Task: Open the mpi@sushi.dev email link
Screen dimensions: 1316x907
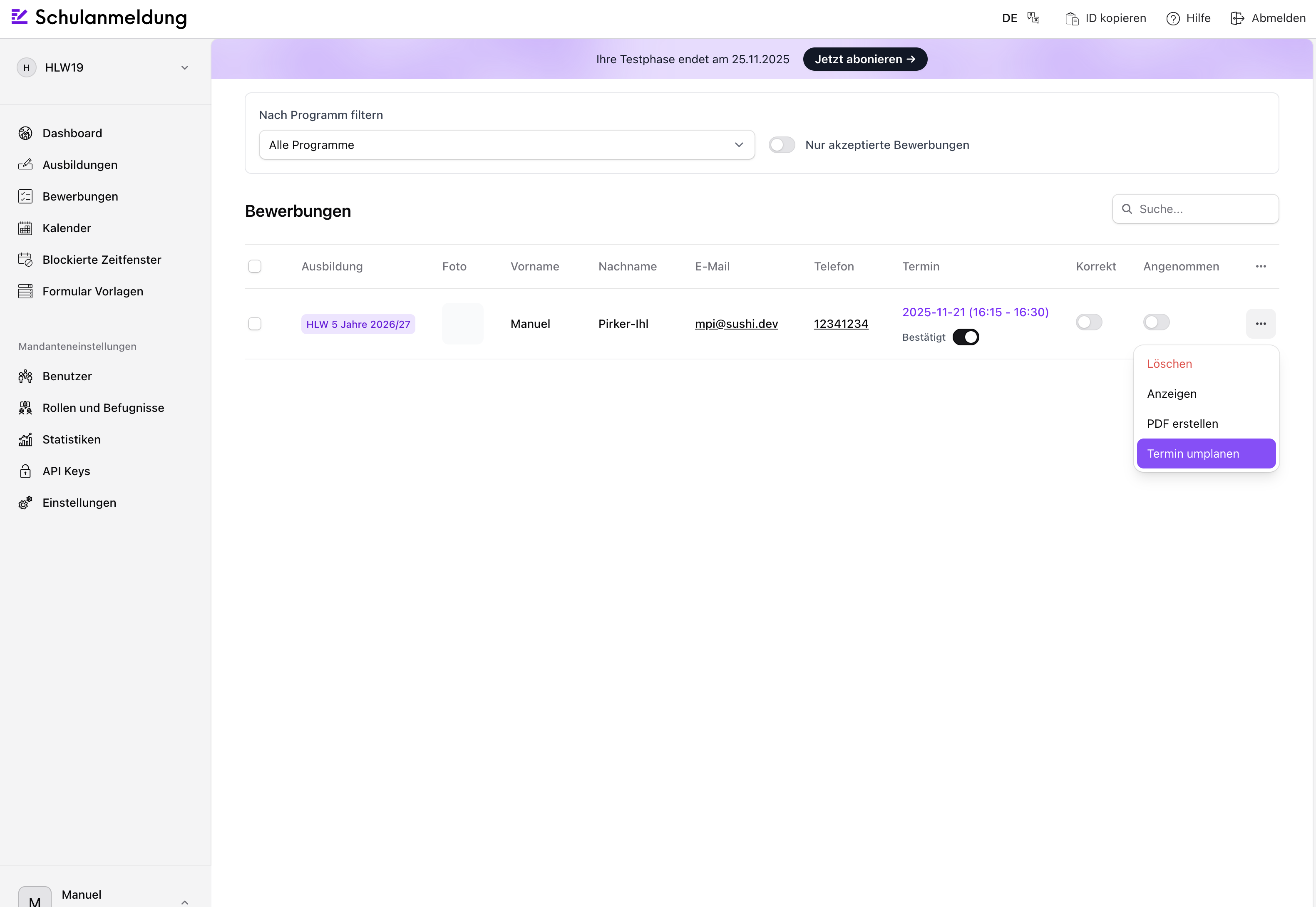Action: click(736, 324)
